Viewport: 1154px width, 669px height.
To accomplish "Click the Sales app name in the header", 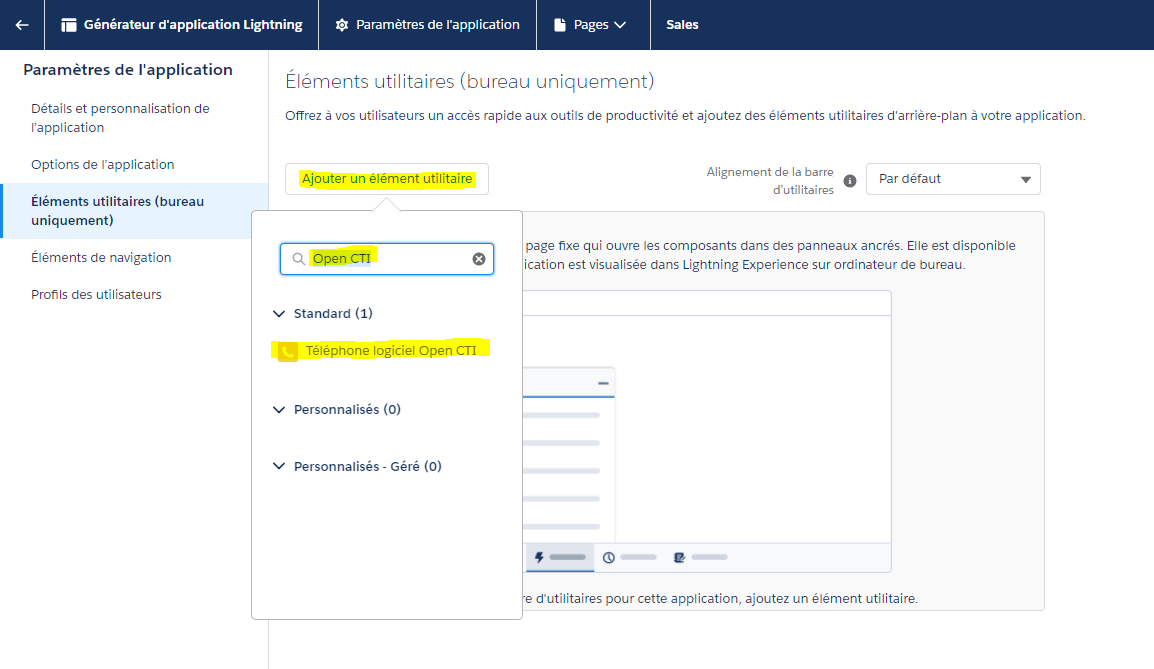I will [x=682, y=25].
